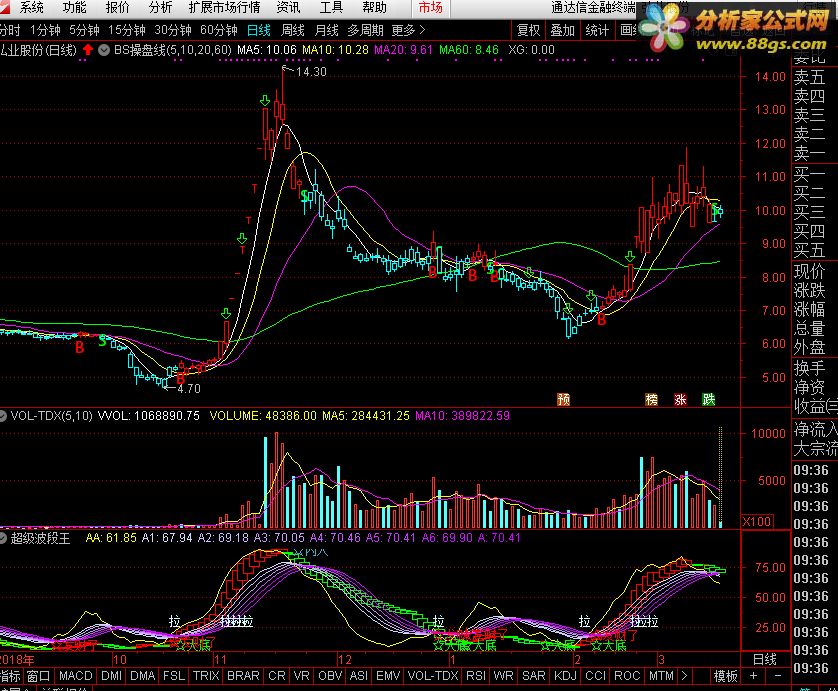This screenshot has height=691, width=838.
Task: Select the EMV indicator tab
Action: 388,676
